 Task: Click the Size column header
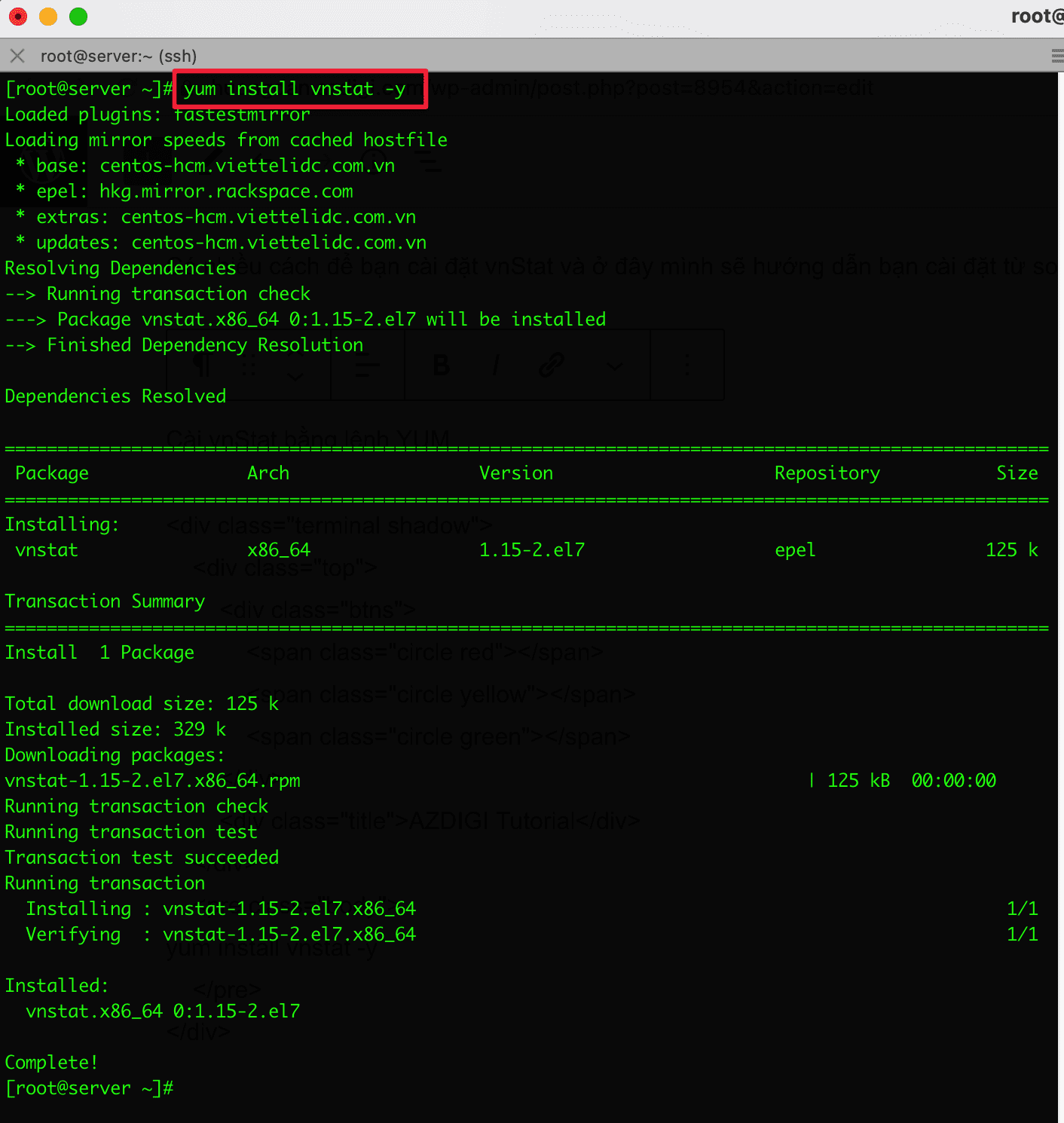(1017, 473)
